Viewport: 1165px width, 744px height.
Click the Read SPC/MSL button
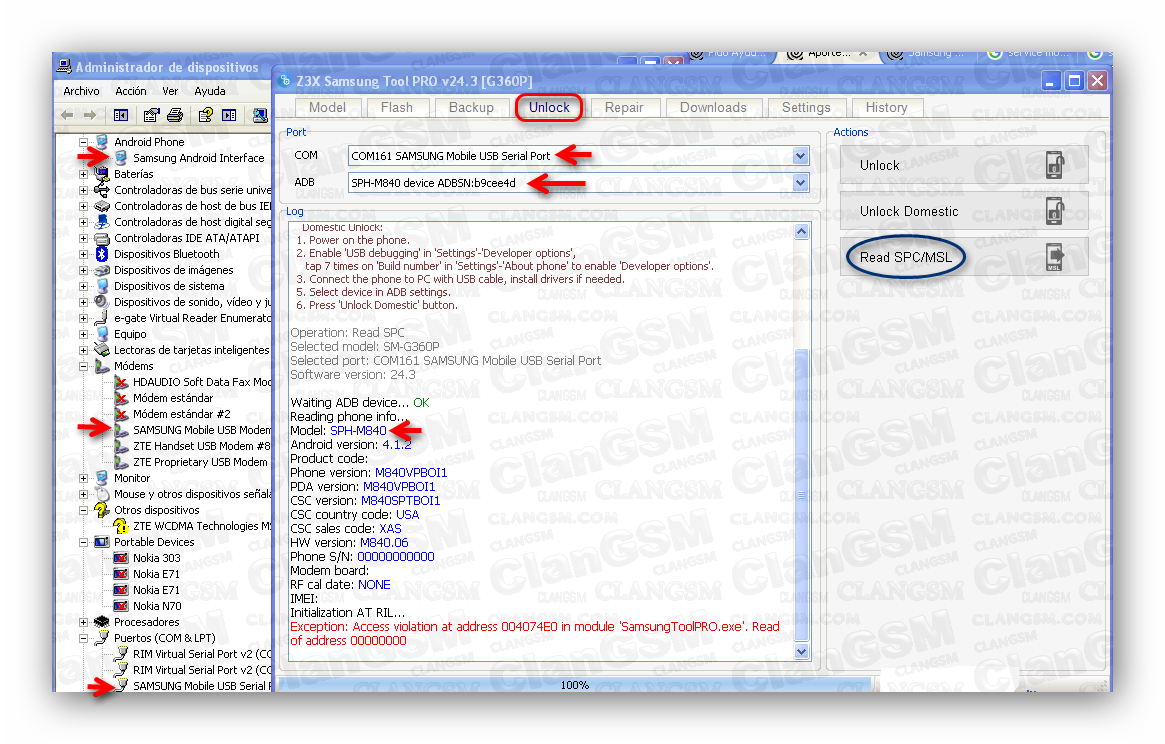coord(964,257)
